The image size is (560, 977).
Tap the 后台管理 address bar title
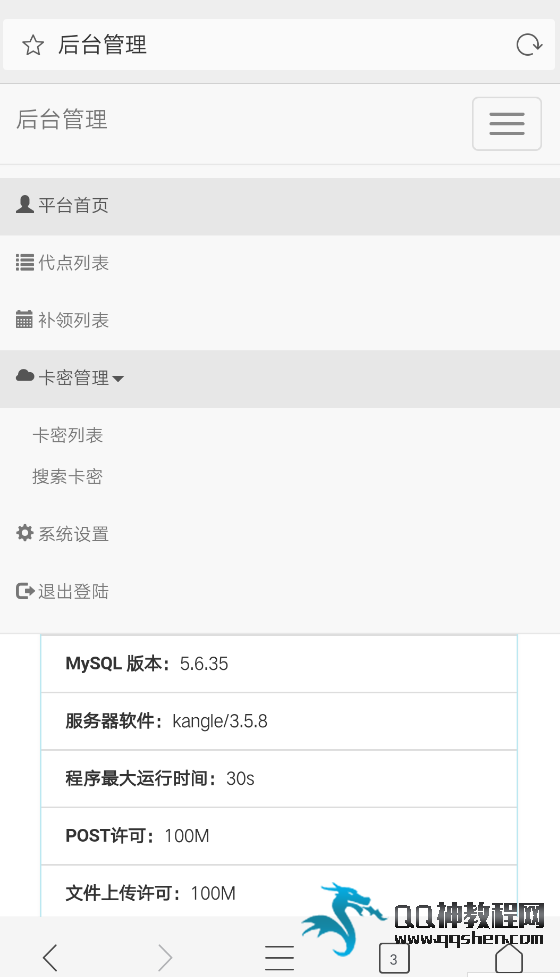point(103,45)
